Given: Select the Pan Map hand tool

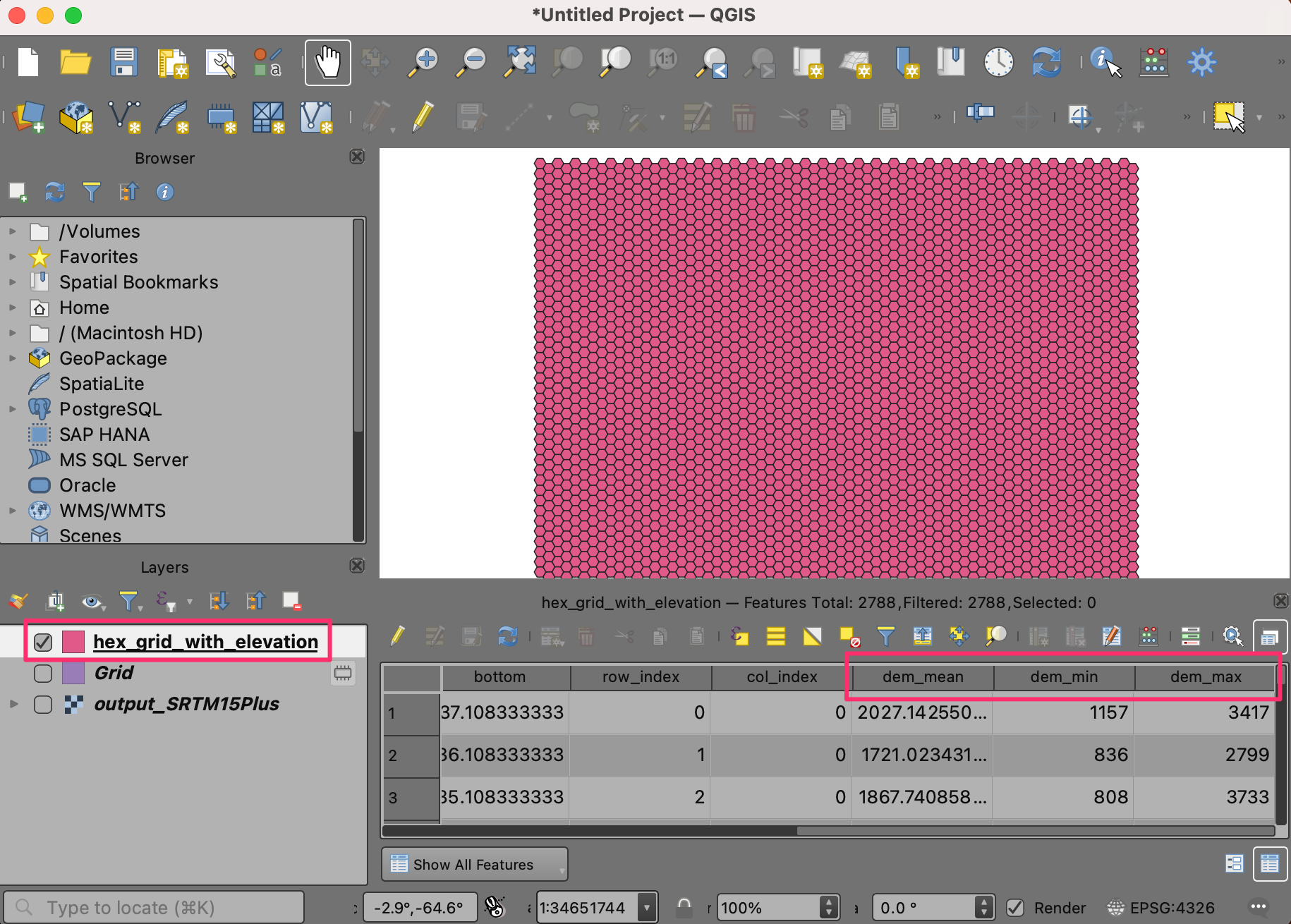Looking at the screenshot, I should point(327,63).
